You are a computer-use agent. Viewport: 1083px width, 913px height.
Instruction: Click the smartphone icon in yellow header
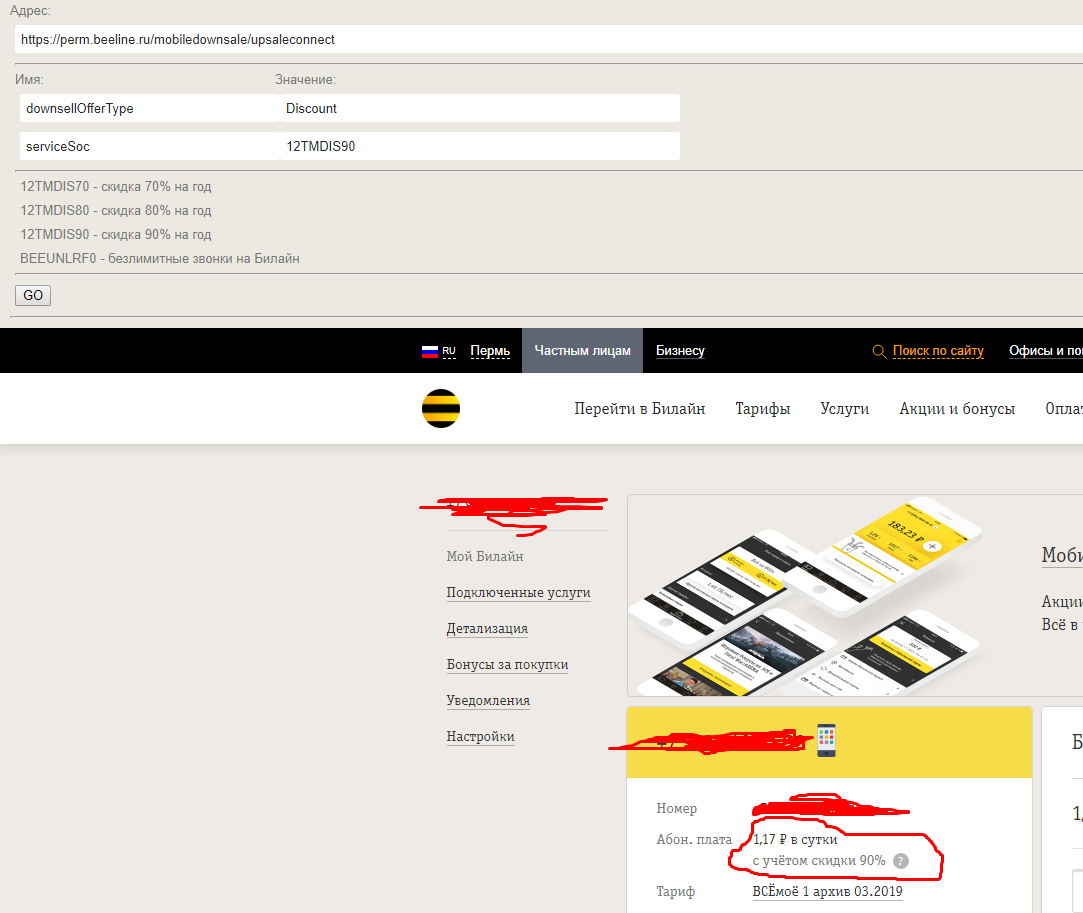point(826,740)
